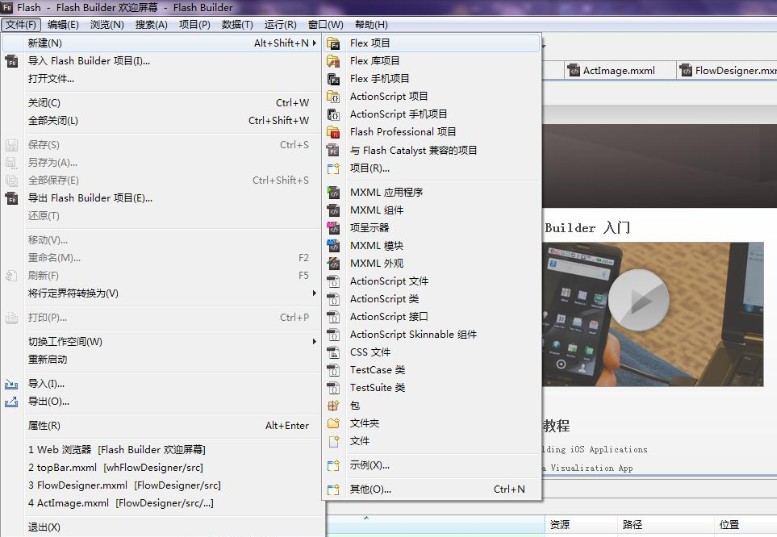This screenshot has height=537, width=777.
Task: Click the ActionScript 项目 icon
Action: (x=334, y=97)
